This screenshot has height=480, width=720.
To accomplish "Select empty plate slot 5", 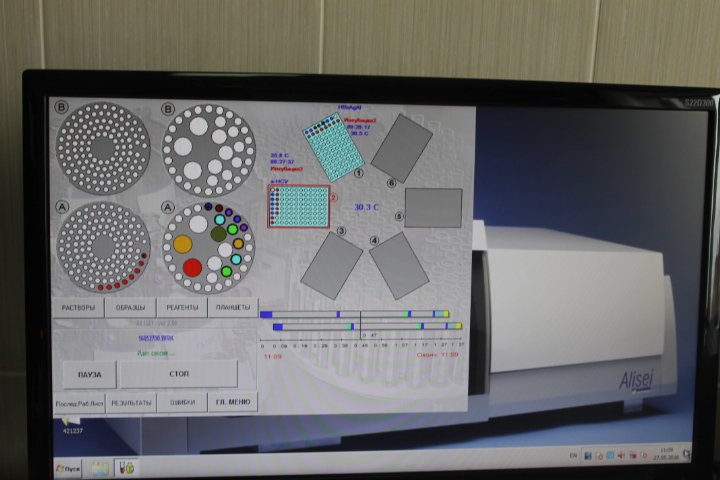I will [433, 208].
